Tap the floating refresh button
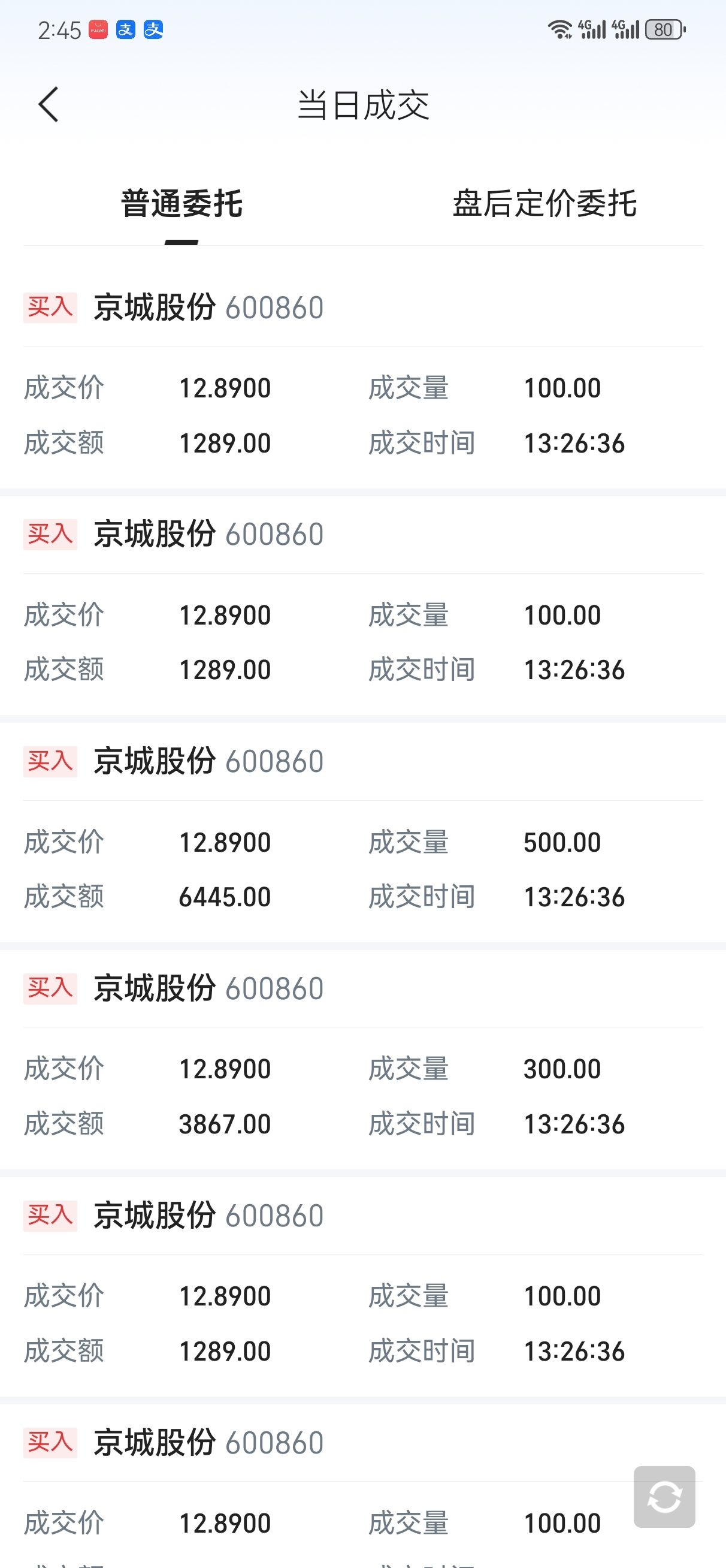 click(664, 1496)
